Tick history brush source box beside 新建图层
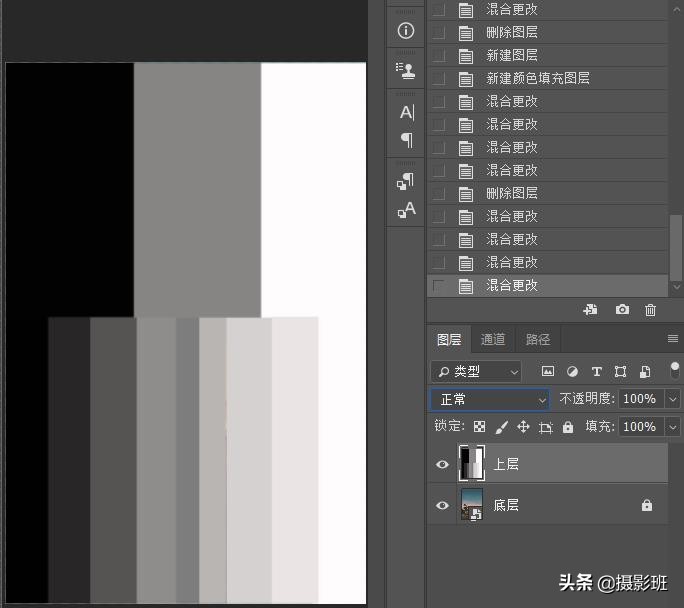This screenshot has width=684, height=608. (x=438, y=55)
